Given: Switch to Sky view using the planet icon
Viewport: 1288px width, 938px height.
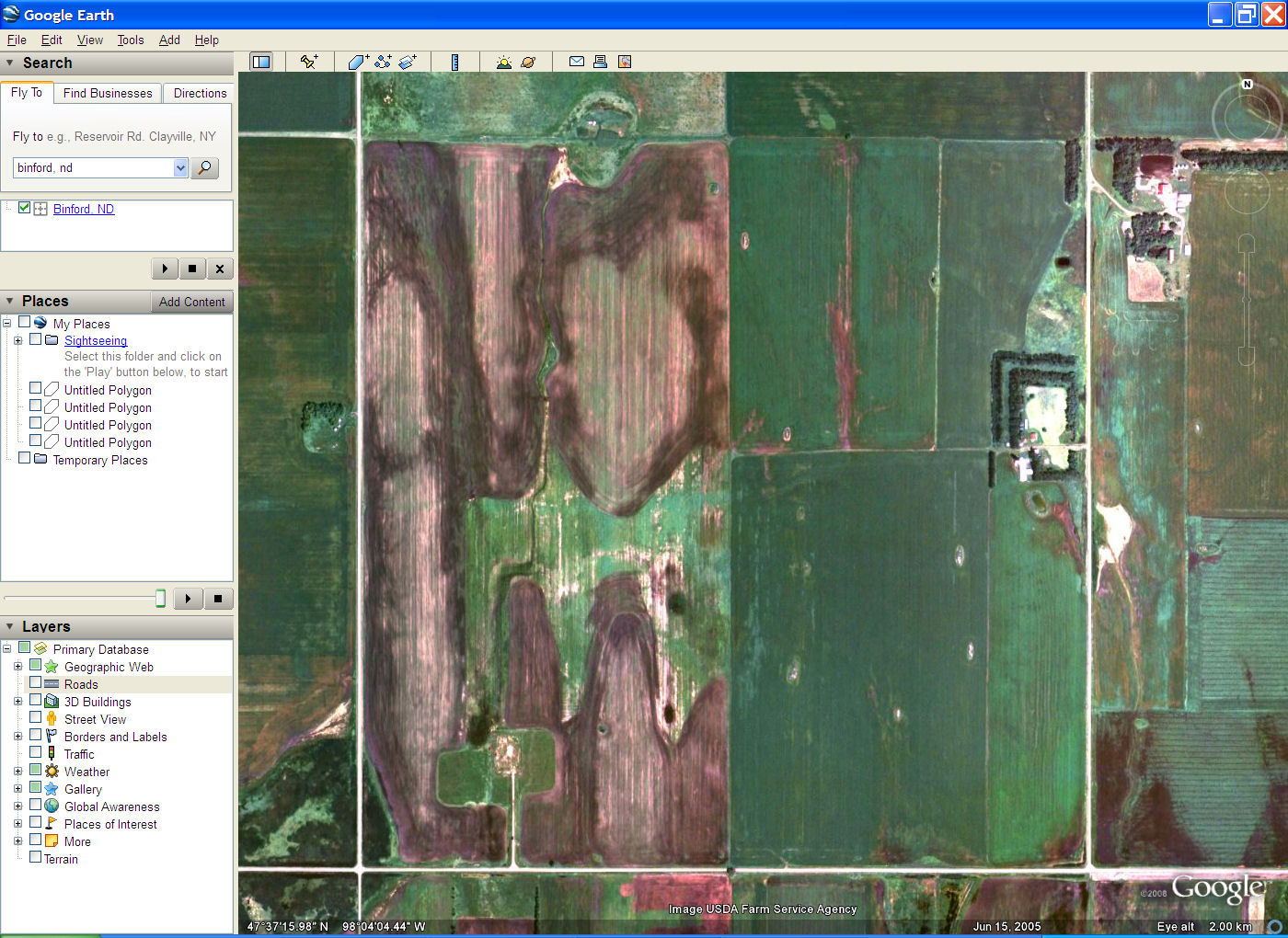Looking at the screenshot, I should pyautogui.click(x=528, y=62).
